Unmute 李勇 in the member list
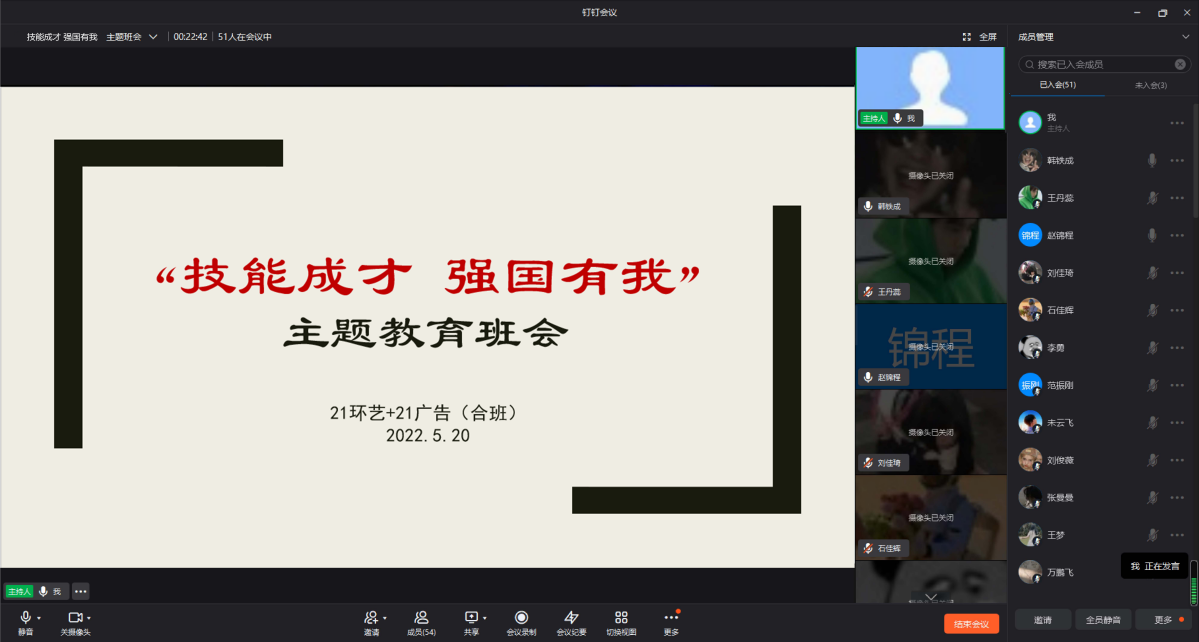Screen dimensions: 1199x642 point(1152,348)
